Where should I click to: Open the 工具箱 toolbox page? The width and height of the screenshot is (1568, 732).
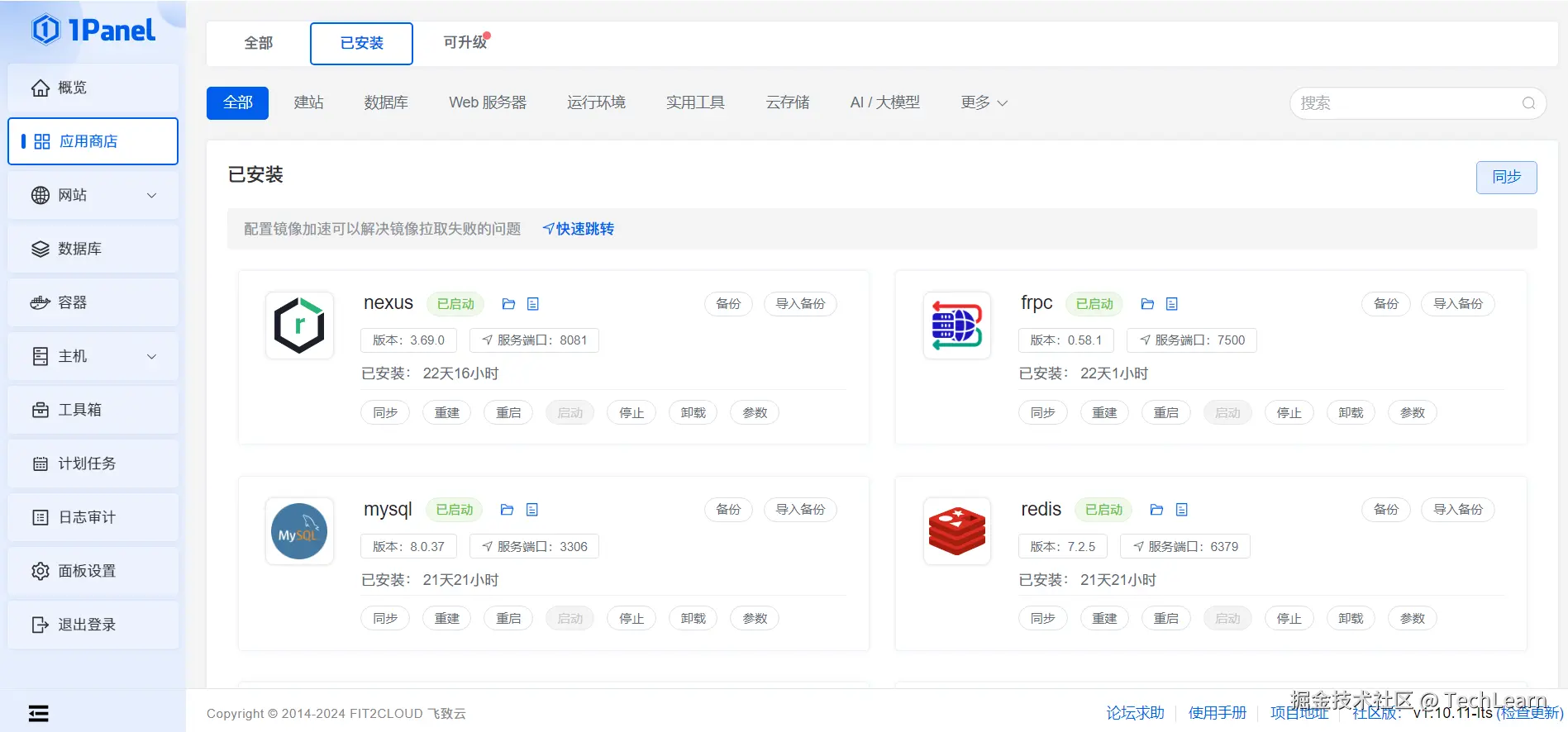pos(93,410)
